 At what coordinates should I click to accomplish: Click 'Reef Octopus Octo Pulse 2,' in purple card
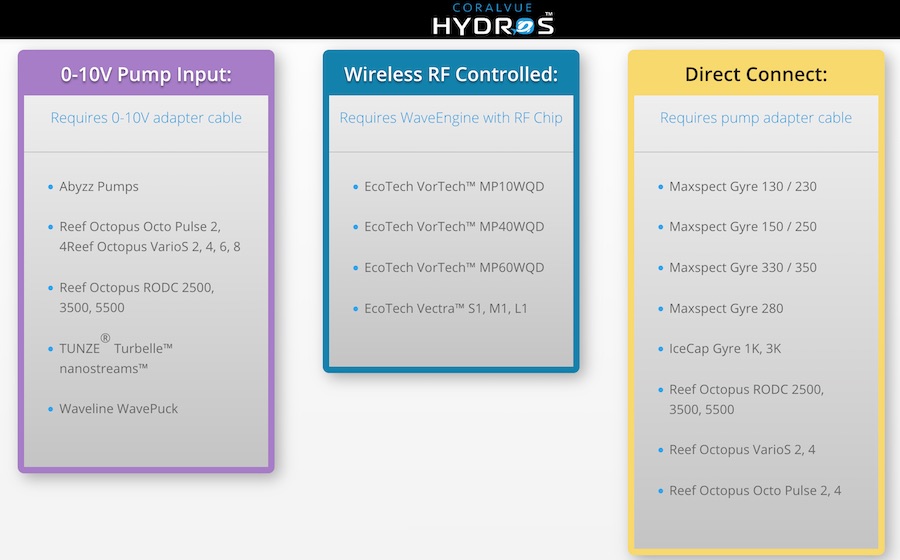click(x=140, y=227)
